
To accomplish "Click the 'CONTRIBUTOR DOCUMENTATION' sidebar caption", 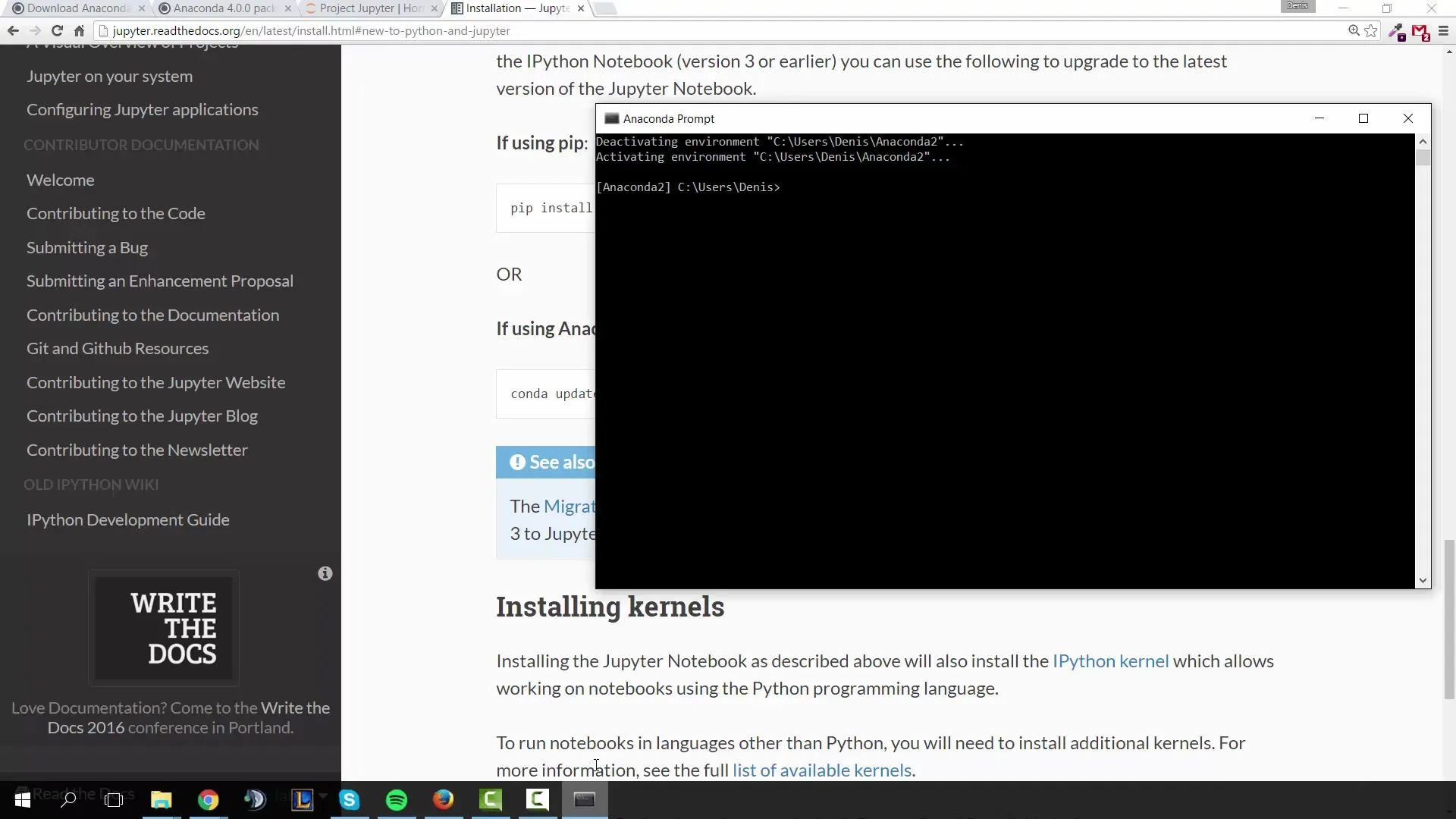I will 141,145.
